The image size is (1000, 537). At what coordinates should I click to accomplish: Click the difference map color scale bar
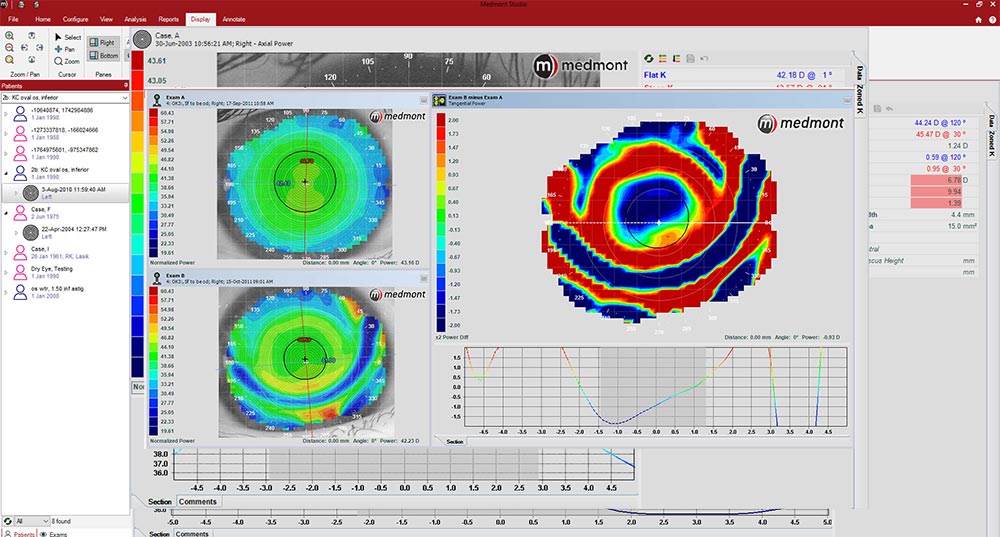coord(441,223)
